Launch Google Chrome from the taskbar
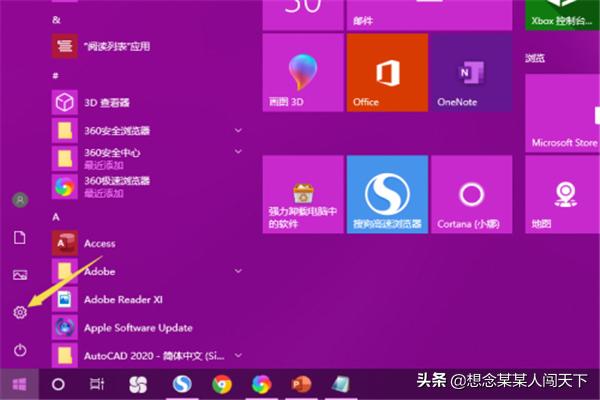Viewport: 600px width, 400px height. click(x=222, y=384)
